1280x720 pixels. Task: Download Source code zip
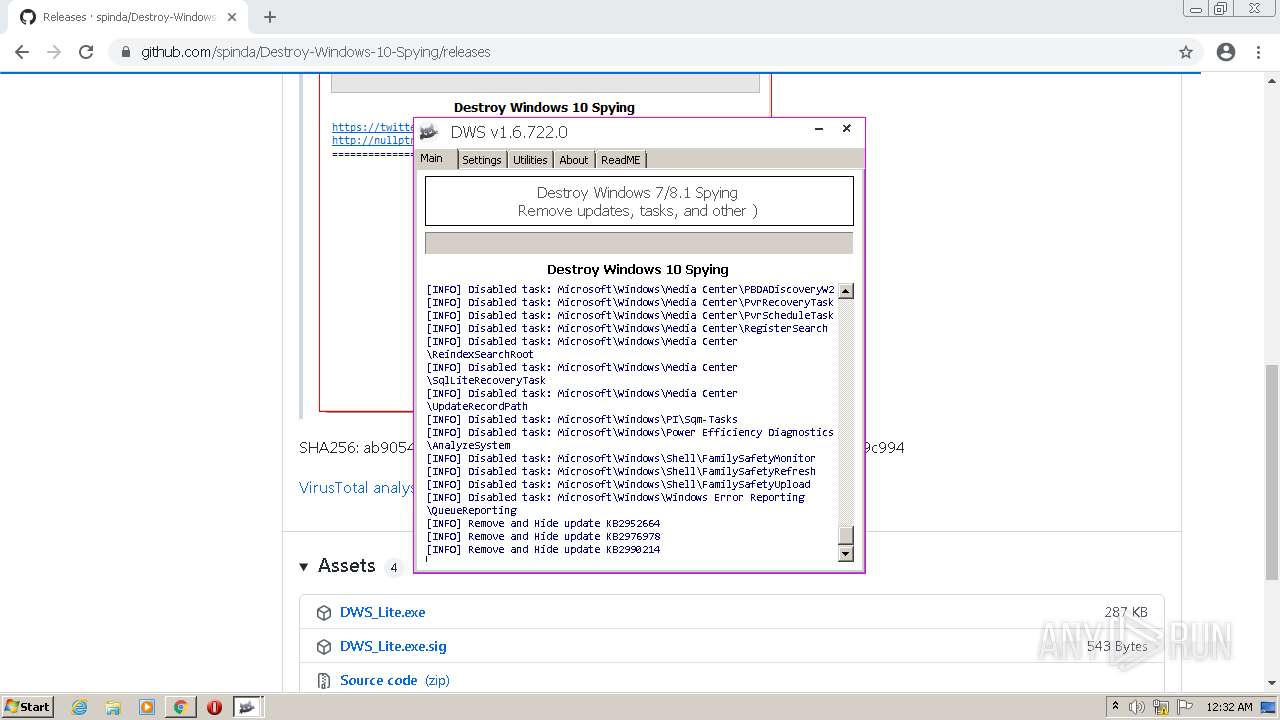point(395,680)
